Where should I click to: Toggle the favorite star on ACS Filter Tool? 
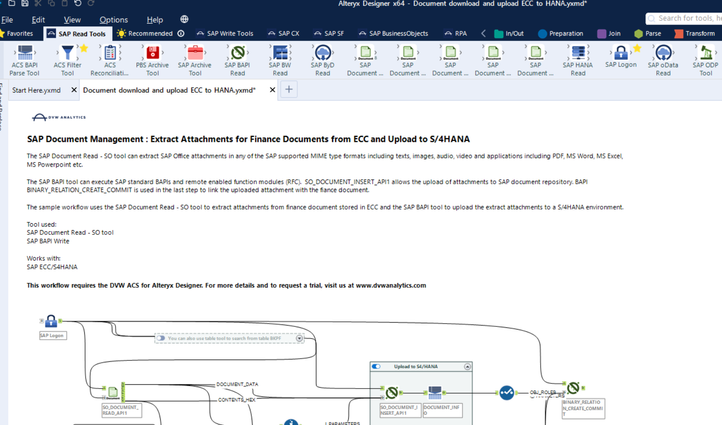tap(84, 48)
